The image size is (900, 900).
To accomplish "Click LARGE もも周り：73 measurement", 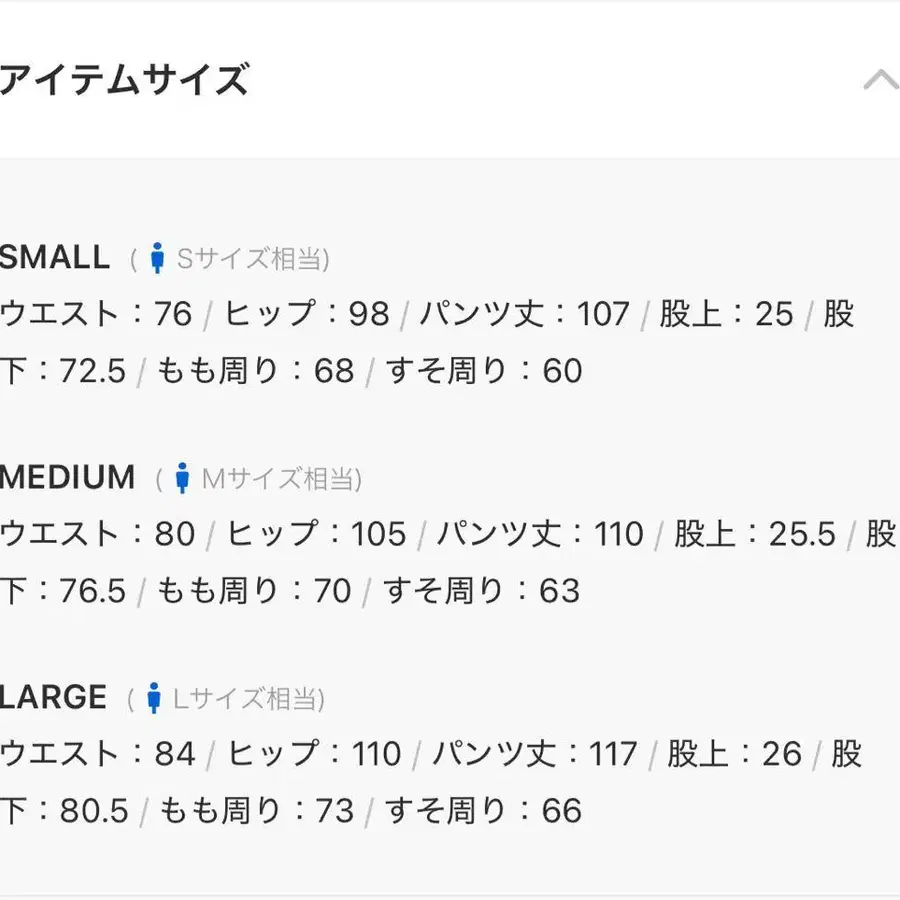I will pos(257,810).
